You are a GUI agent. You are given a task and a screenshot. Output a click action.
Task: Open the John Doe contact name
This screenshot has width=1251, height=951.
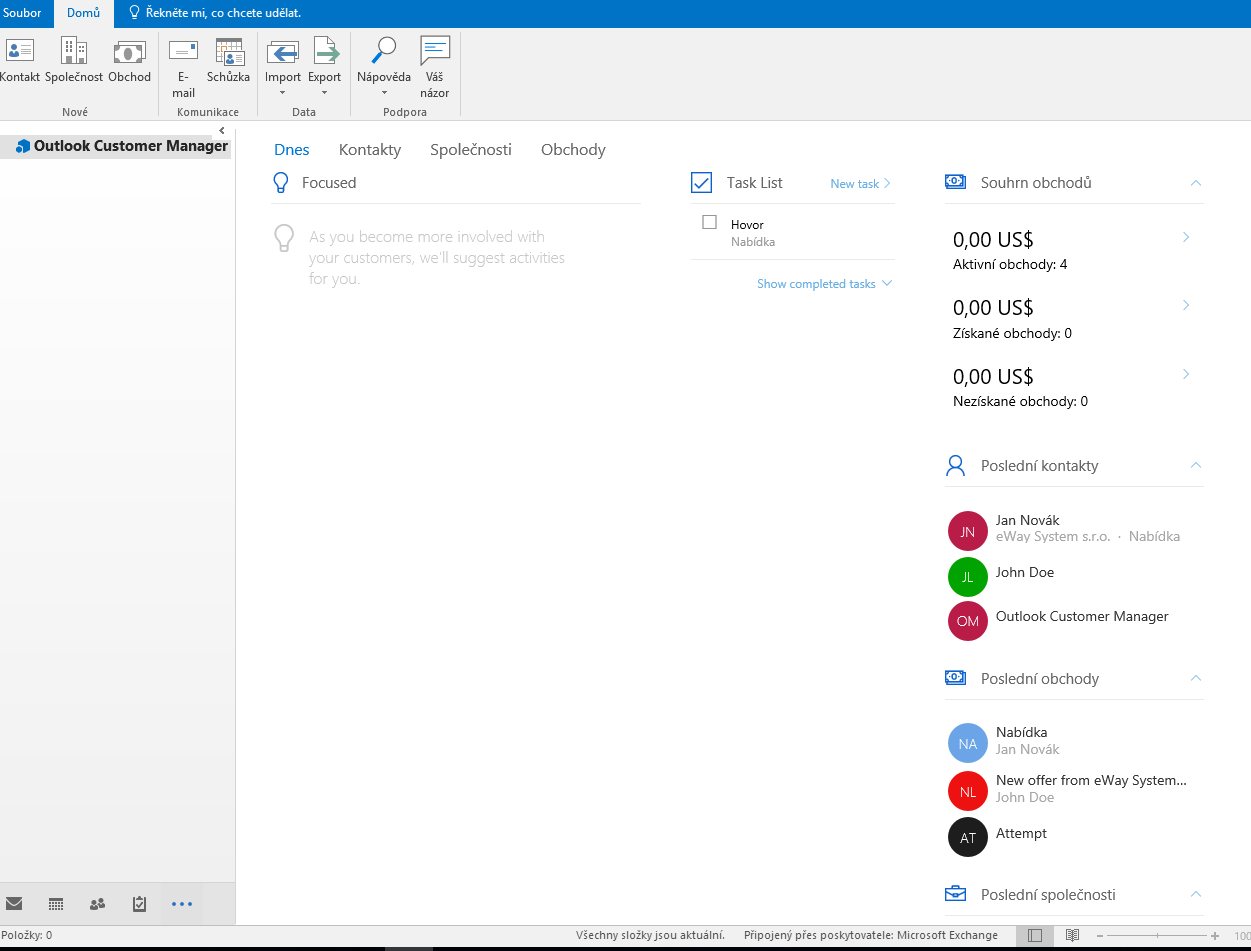click(x=1025, y=572)
